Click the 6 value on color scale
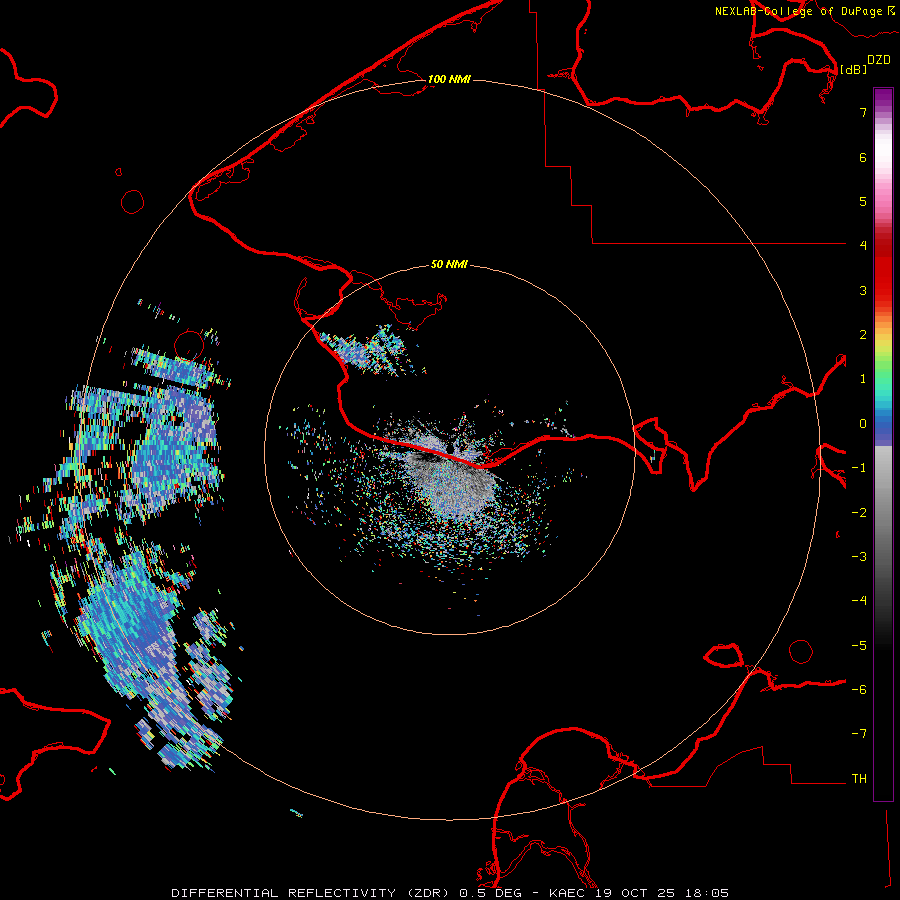The height and width of the screenshot is (900, 900). (863, 157)
